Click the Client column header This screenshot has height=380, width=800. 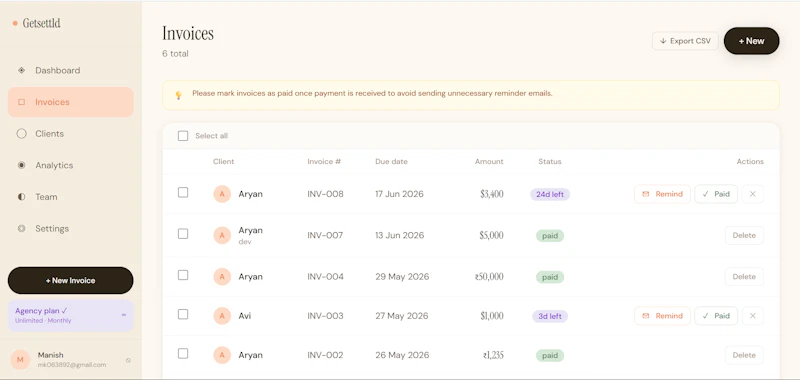[x=223, y=161]
